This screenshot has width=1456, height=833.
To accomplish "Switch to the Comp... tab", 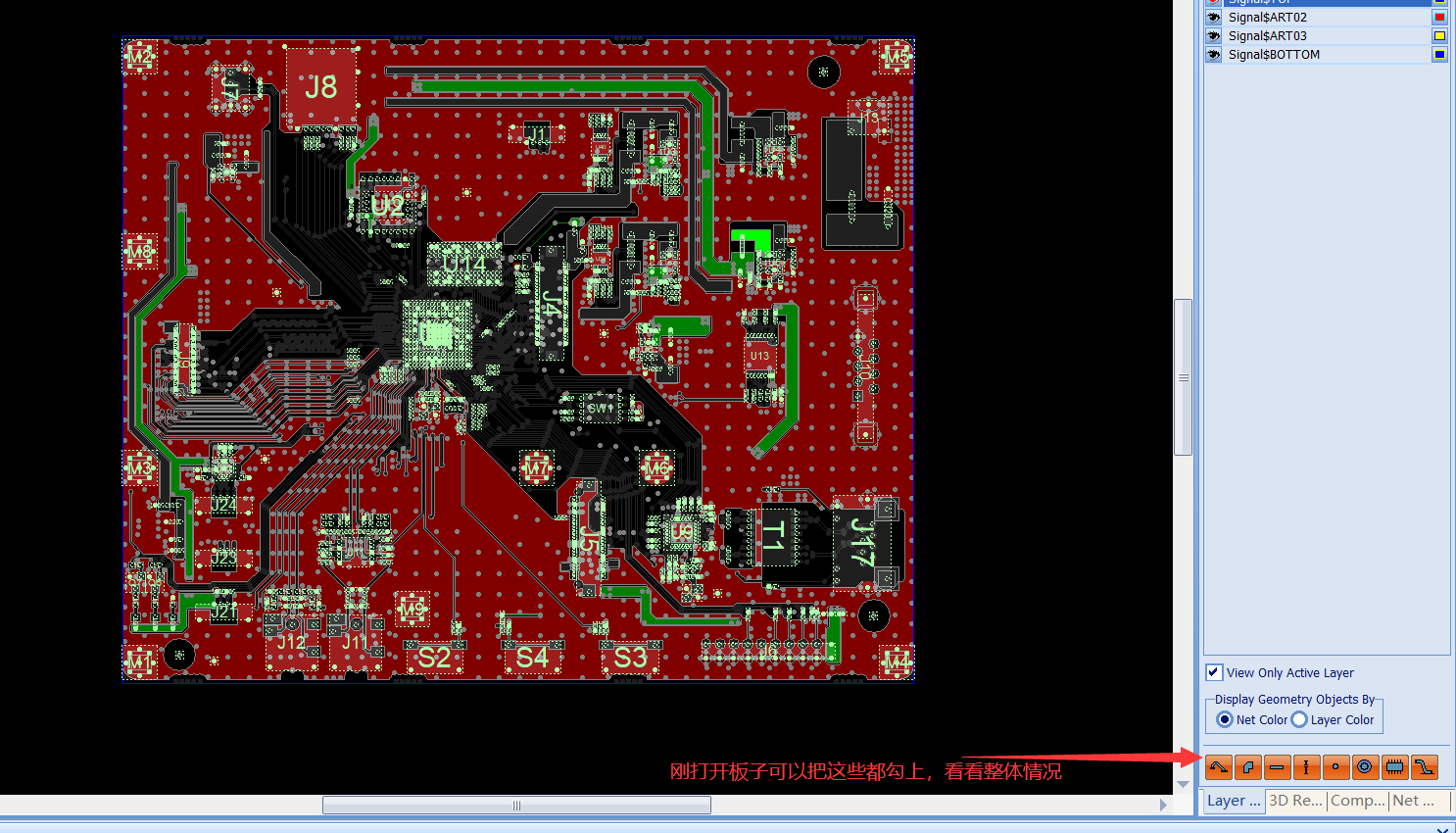I will [x=1358, y=801].
